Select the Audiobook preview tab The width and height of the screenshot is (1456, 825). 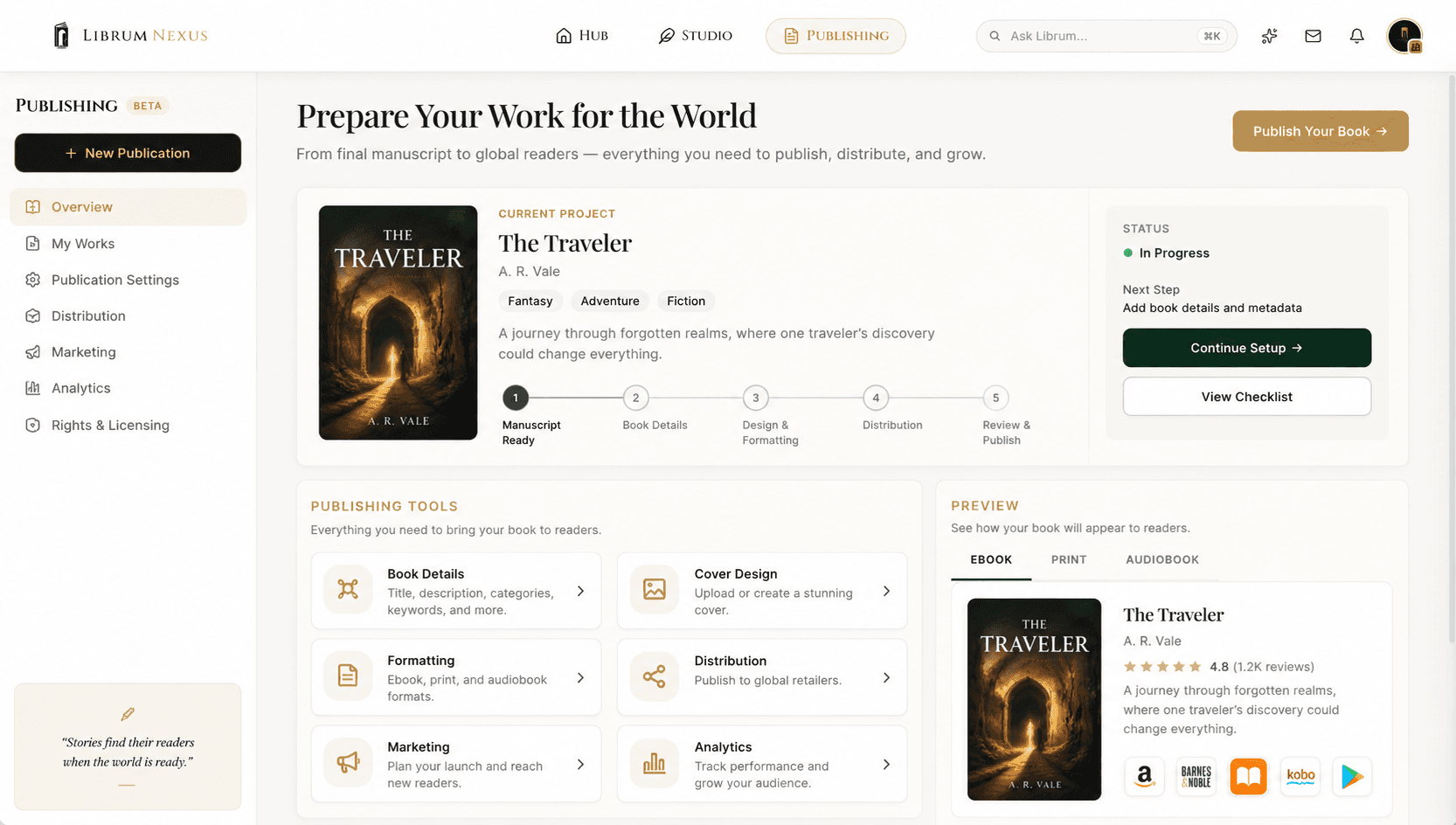(x=1162, y=559)
